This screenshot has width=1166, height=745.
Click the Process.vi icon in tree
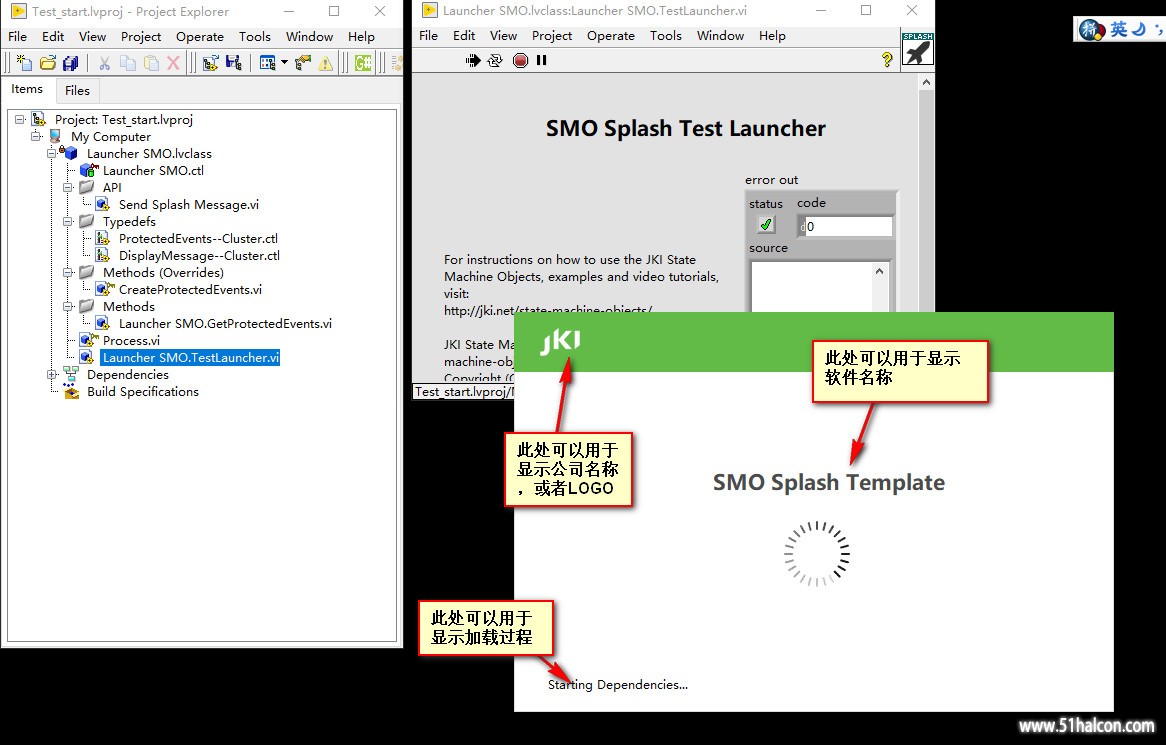88,340
